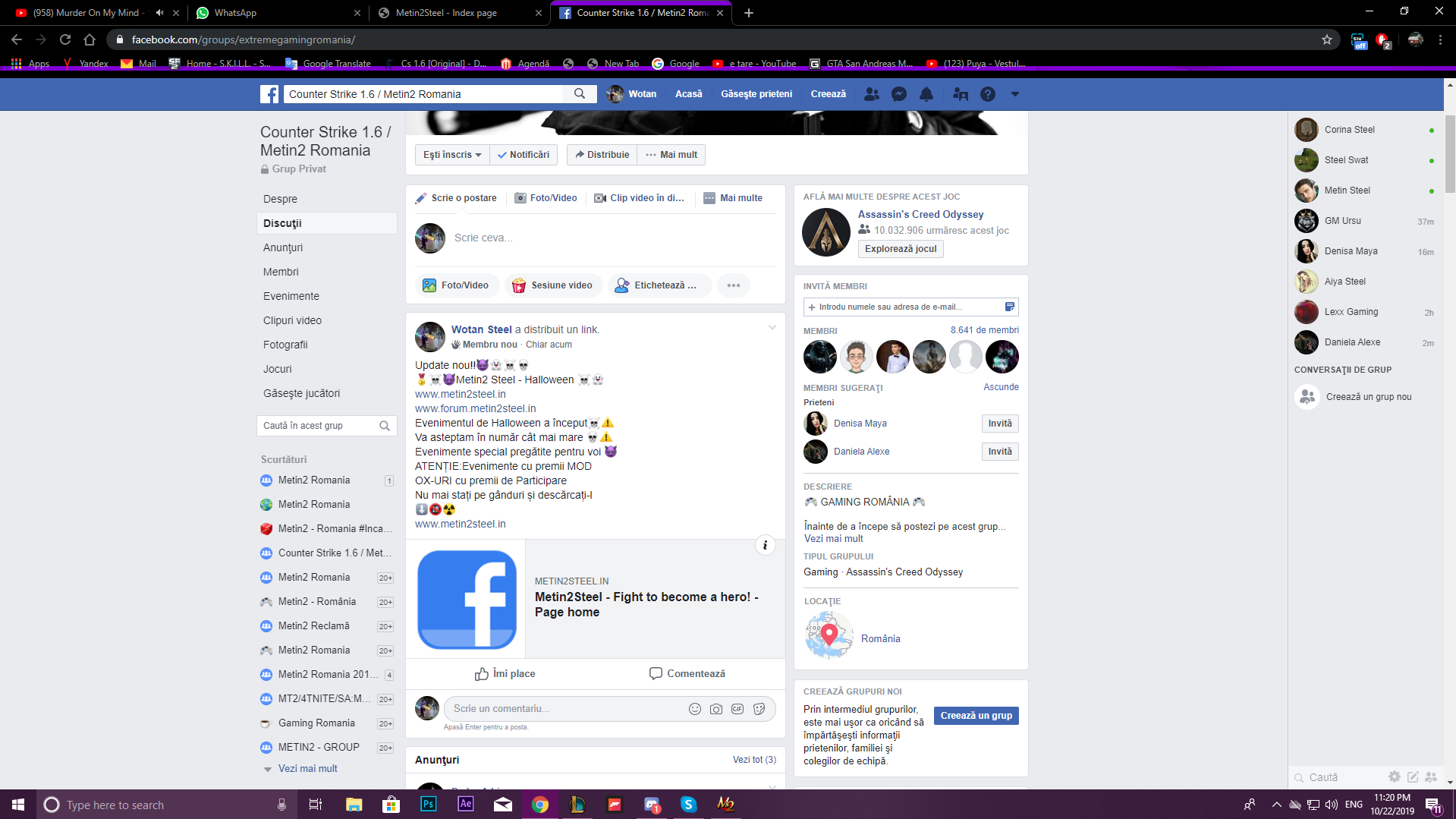Attach a photo with the camera icon in the comment box
Screen dimensions: 1456x819
tap(716, 709)
